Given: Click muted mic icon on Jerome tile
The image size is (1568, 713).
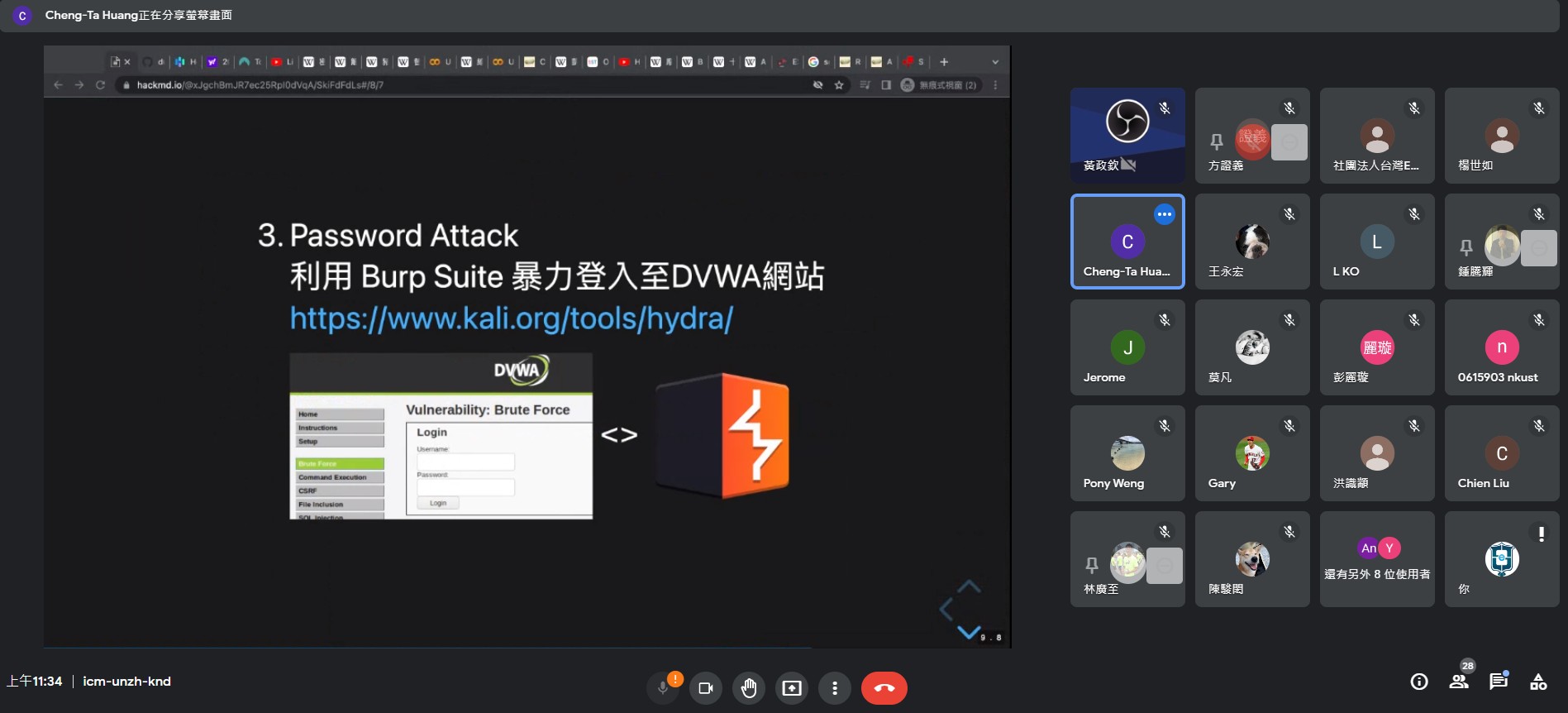Looking at the screenshot, I should pyautogui.click(x=1165, y=320).
